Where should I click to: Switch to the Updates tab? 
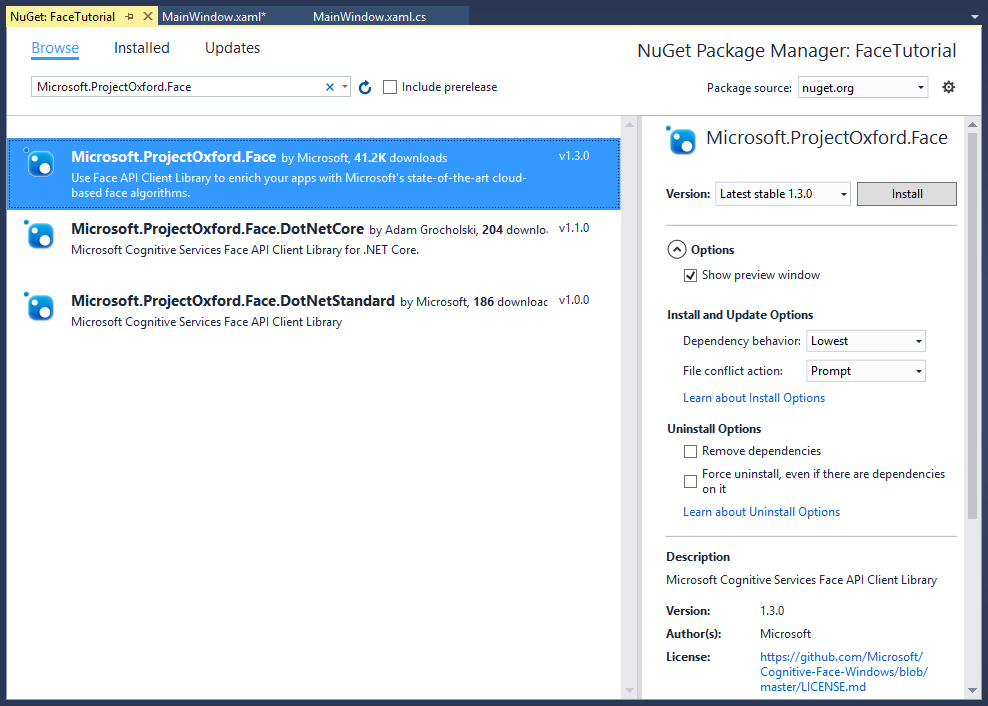coord(233,48)
